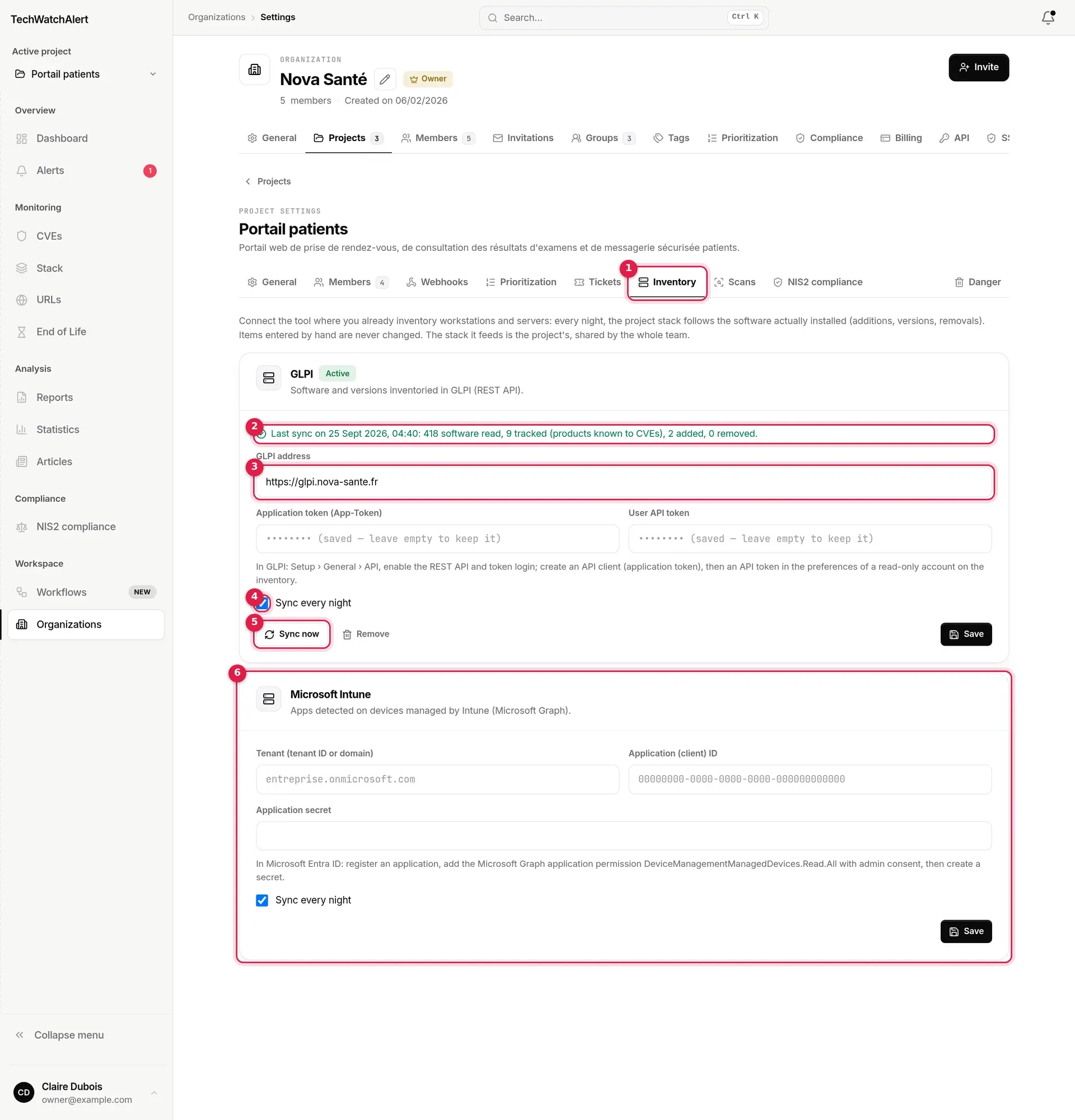Viewport: 1075px width, 1120px height.
Task: Focus the Application secret field
Action: coord(624,836)
